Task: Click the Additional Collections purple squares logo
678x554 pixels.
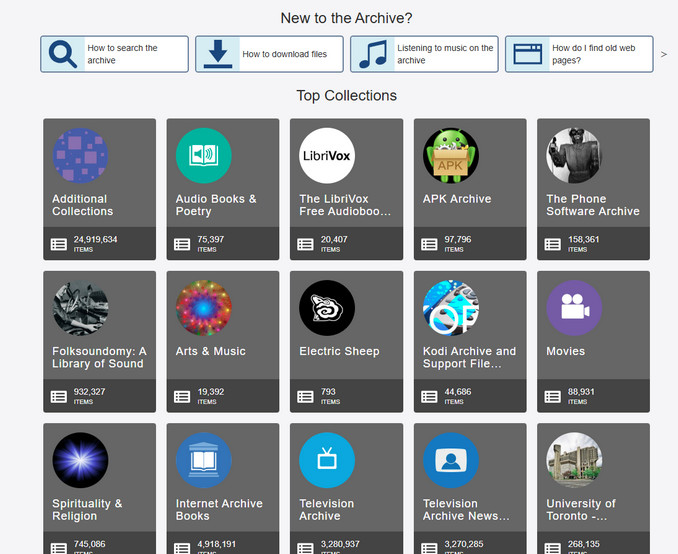Action: click(x=80, y=156)
